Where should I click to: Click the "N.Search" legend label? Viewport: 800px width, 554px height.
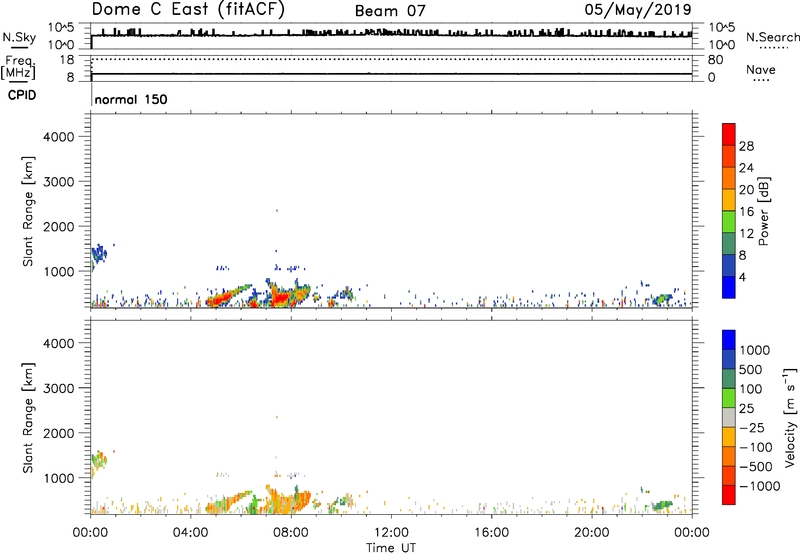pyautogui.click(x=772, y=37)
